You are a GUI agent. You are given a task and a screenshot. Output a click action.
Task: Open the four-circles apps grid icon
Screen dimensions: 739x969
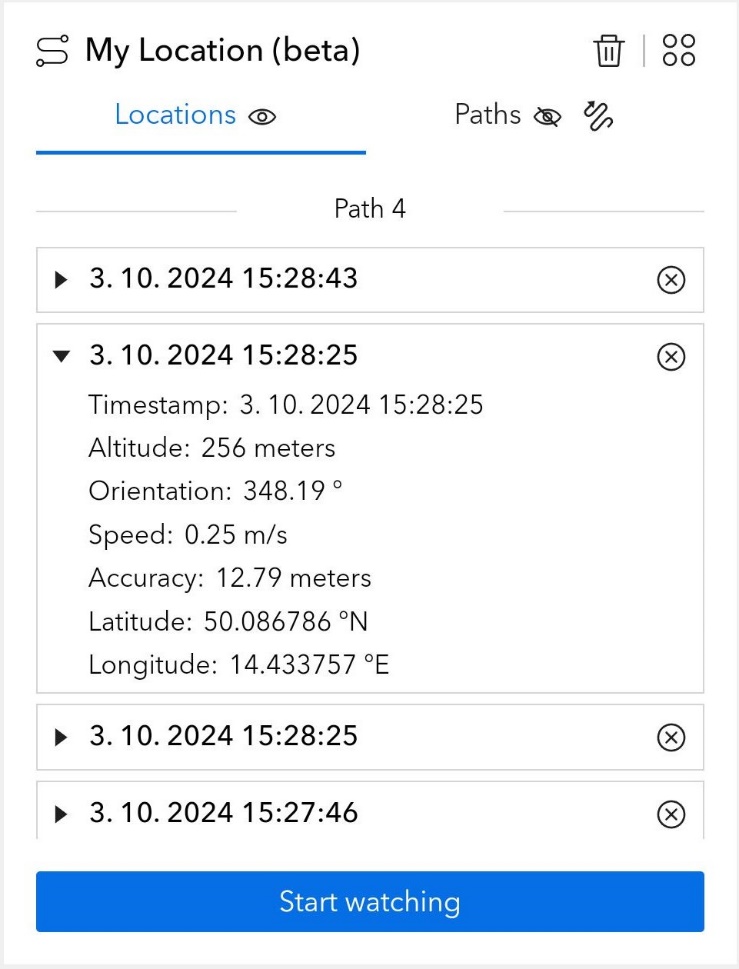[678, 50]
